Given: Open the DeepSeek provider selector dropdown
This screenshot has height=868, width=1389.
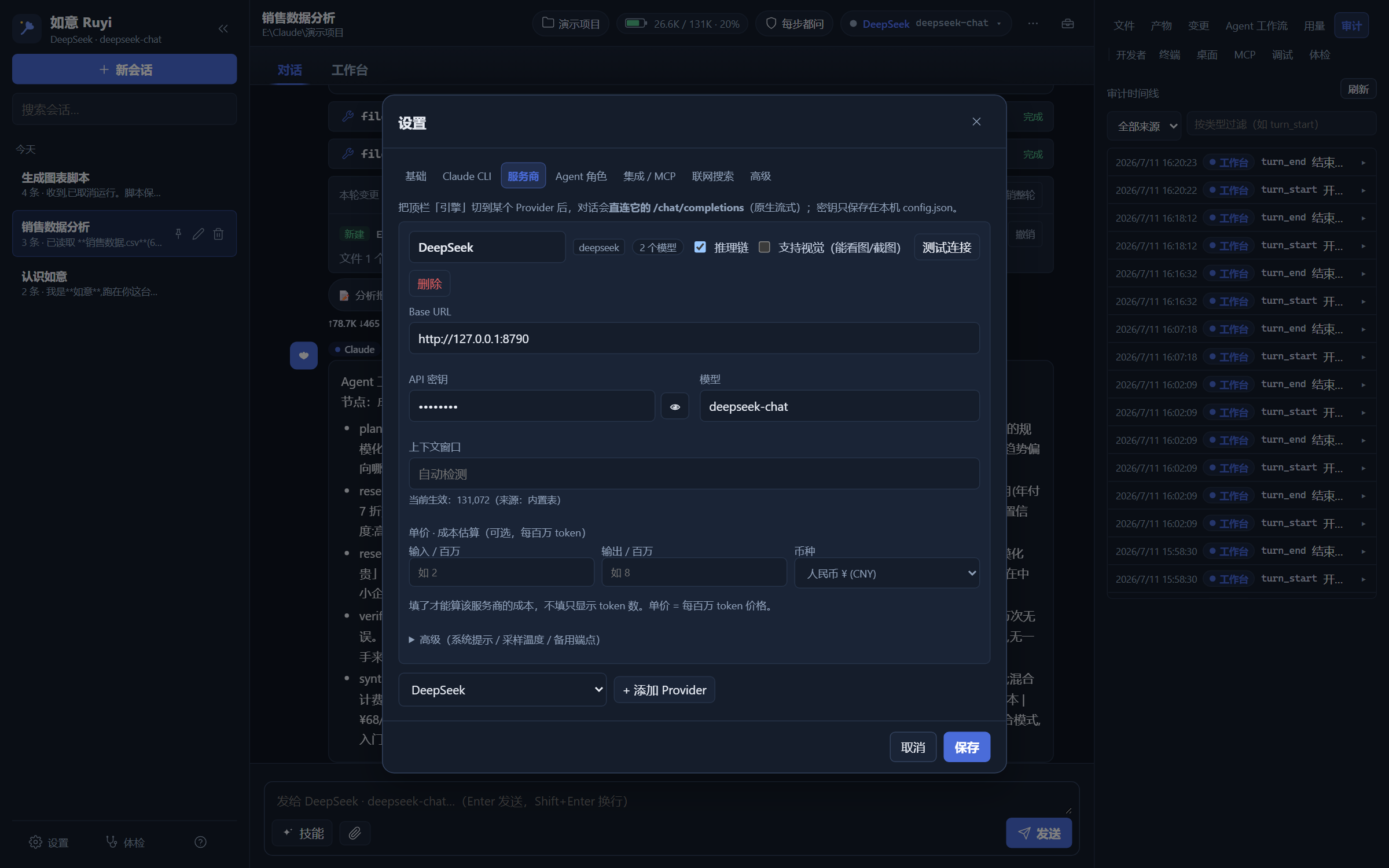Looking at the screenshot, I should tap(502, 690).
